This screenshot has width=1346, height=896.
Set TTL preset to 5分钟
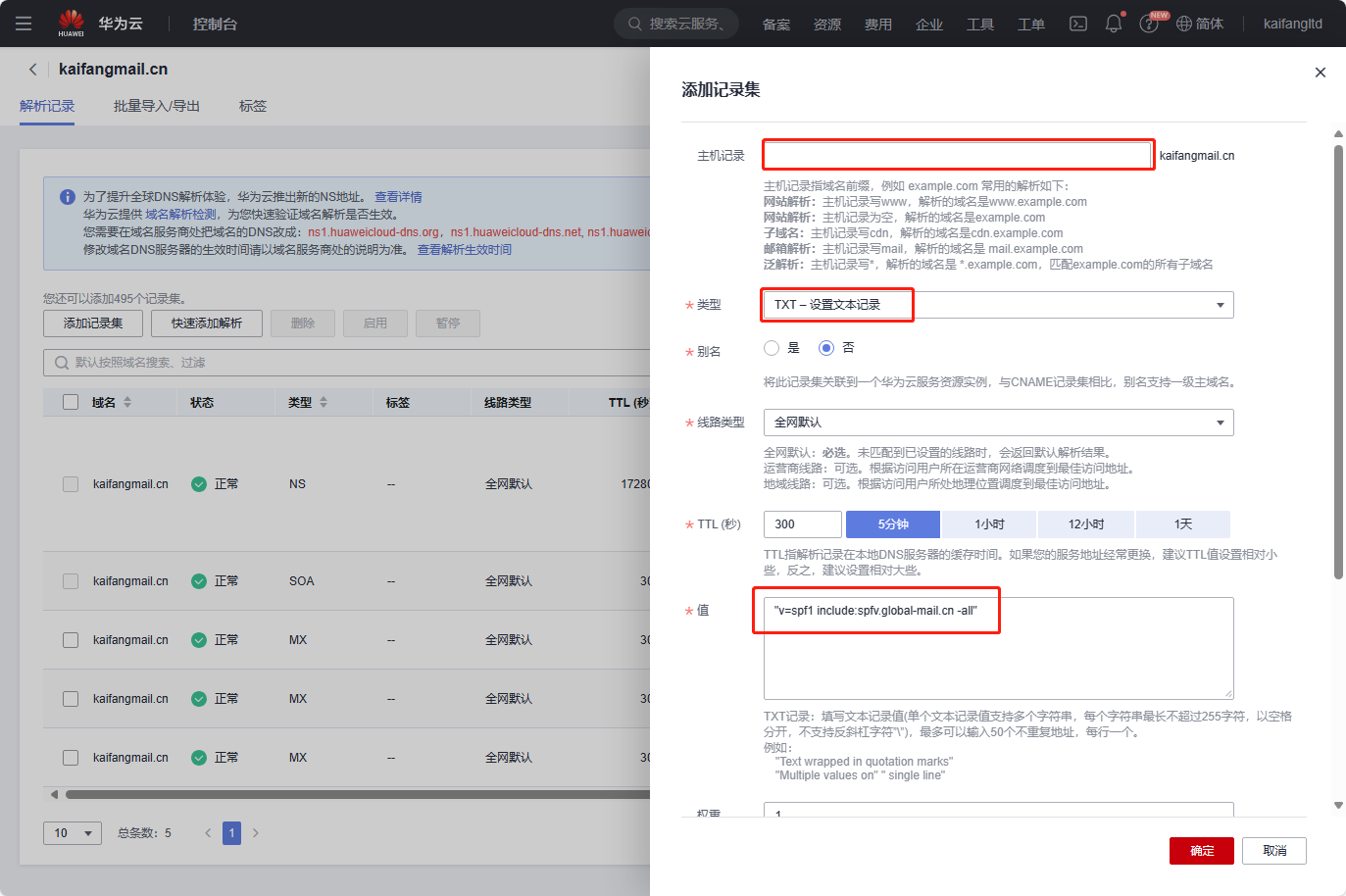(893, 524)
